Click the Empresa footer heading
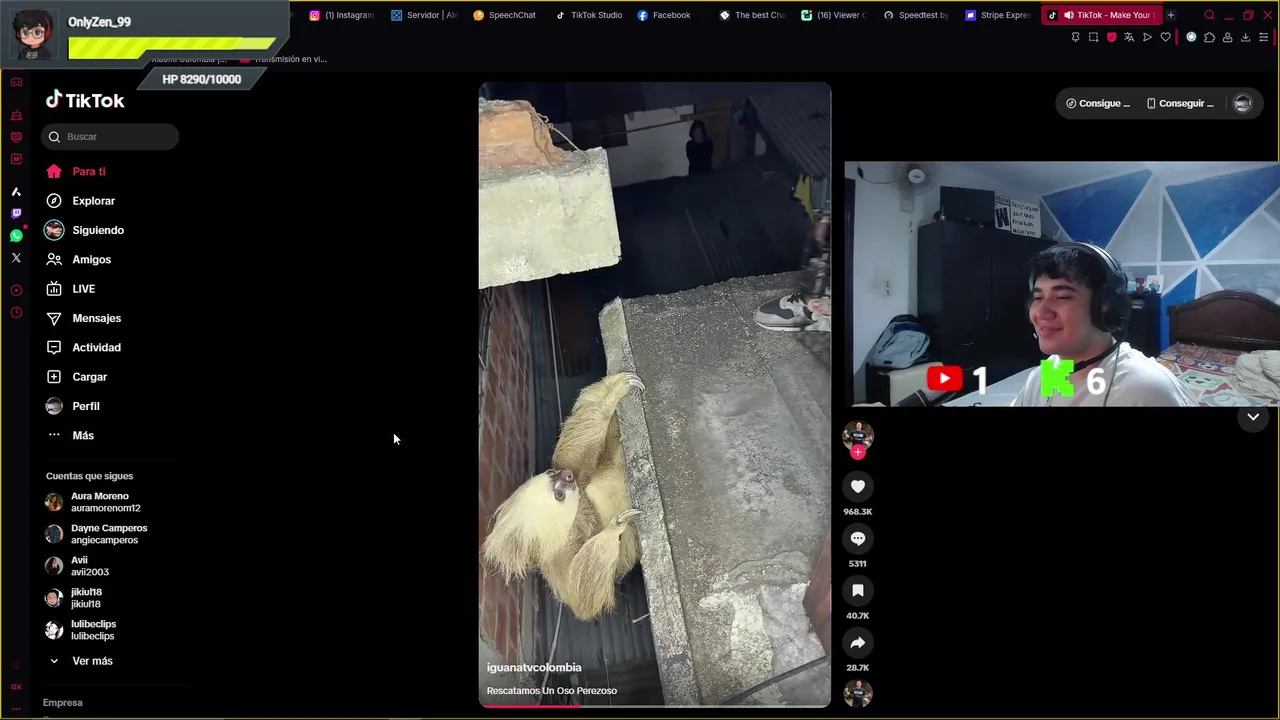The height and width of the screenshot is (720, 1280). [62, 703]
